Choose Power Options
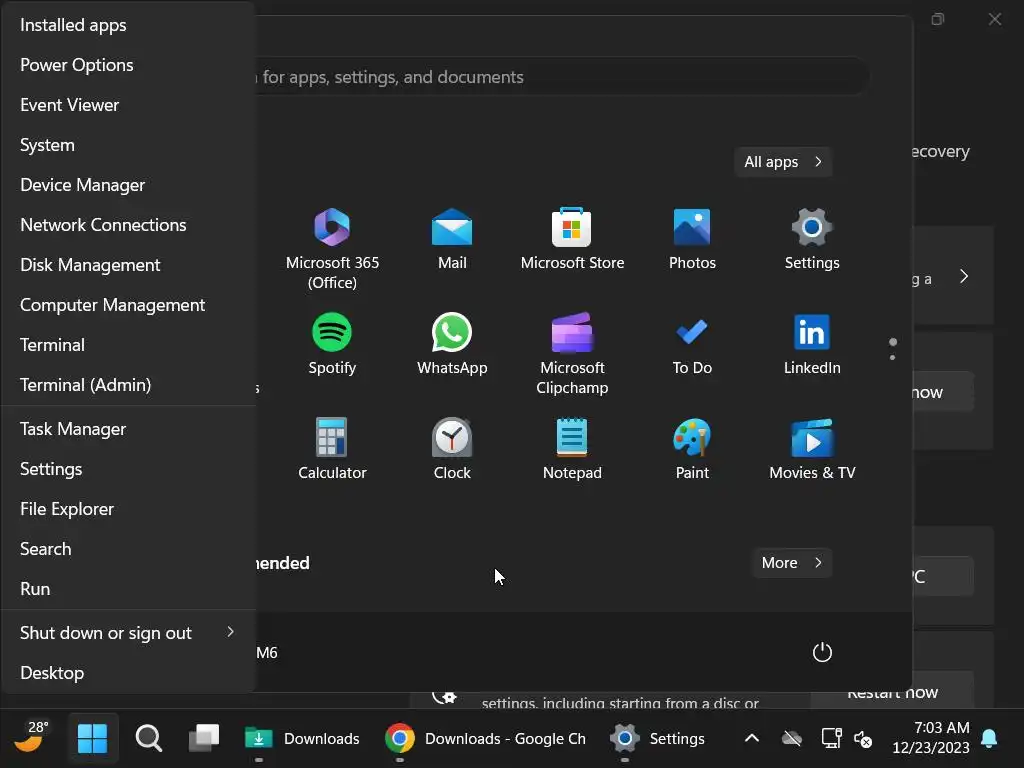Image resolution: width=1024 pixels, height=768 pixels. (128, 65)
